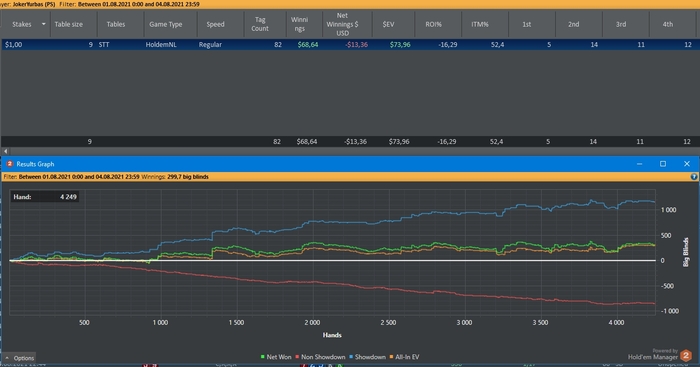Click the Net Winnings $ USD column header
The height and width of the screenshot is (367, 700).
tap(342, 24)
